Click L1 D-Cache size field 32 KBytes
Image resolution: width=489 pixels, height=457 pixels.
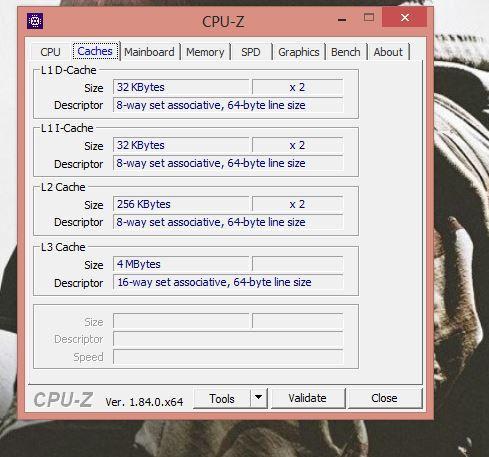[181, 87]
